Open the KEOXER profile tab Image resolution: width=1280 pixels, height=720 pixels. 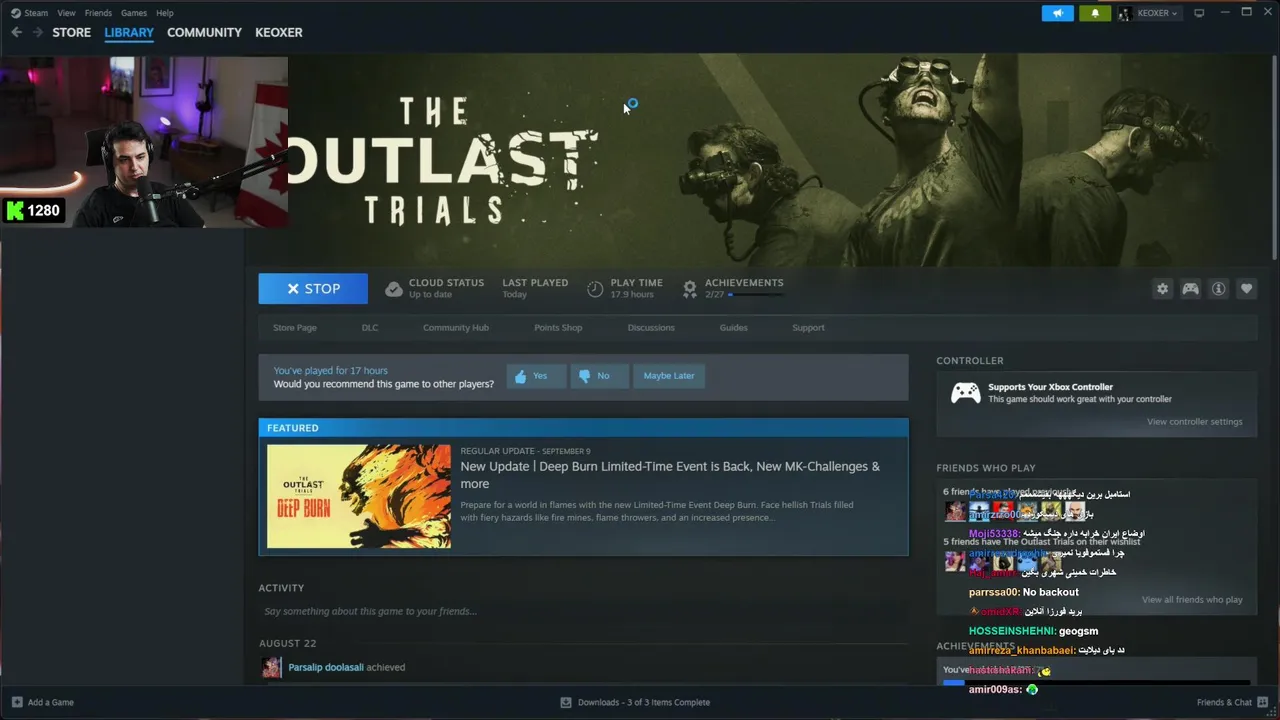click(279, 32)
